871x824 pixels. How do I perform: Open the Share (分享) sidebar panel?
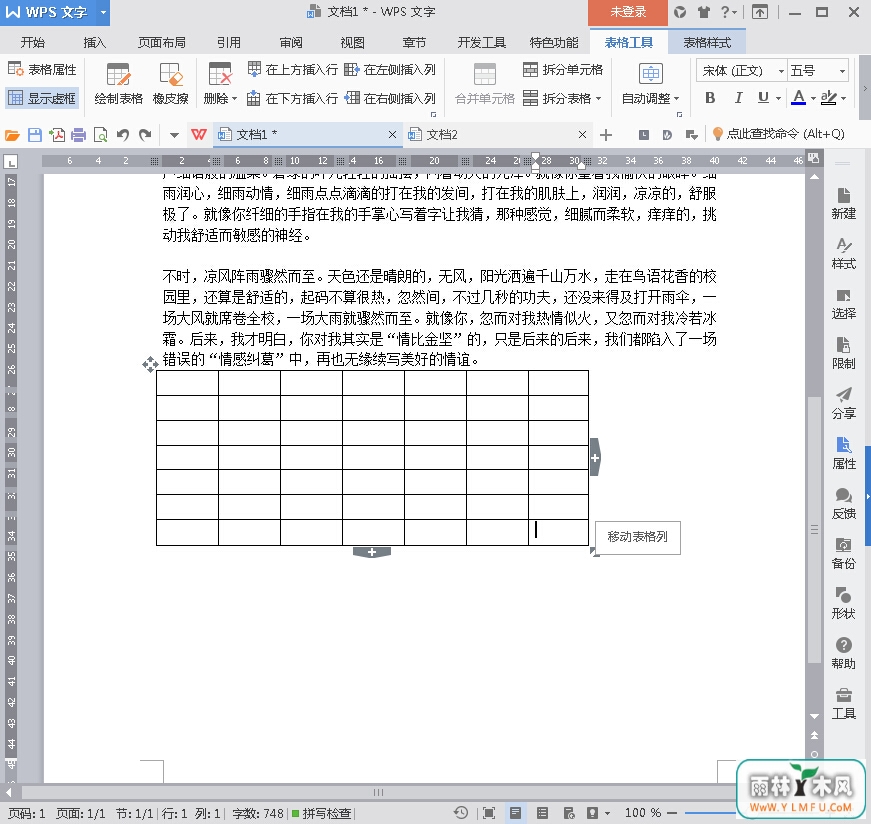click(x=843, y=401)
